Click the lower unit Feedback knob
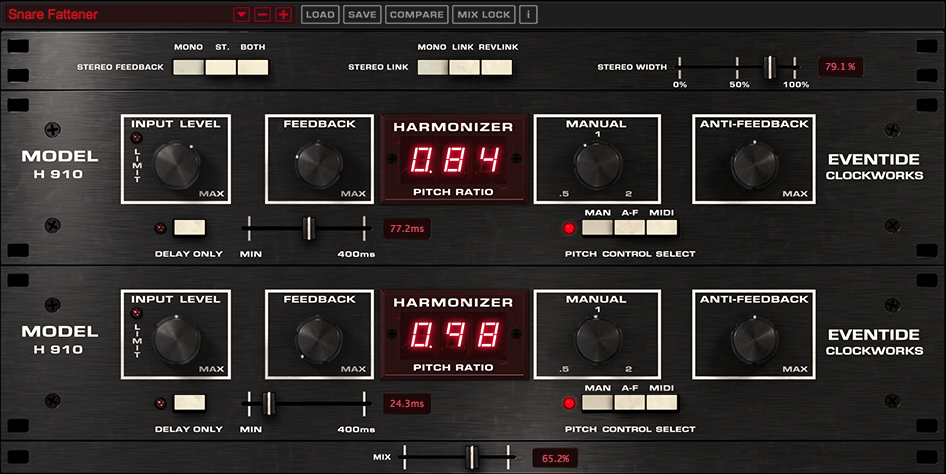 (x=319, y=340)
